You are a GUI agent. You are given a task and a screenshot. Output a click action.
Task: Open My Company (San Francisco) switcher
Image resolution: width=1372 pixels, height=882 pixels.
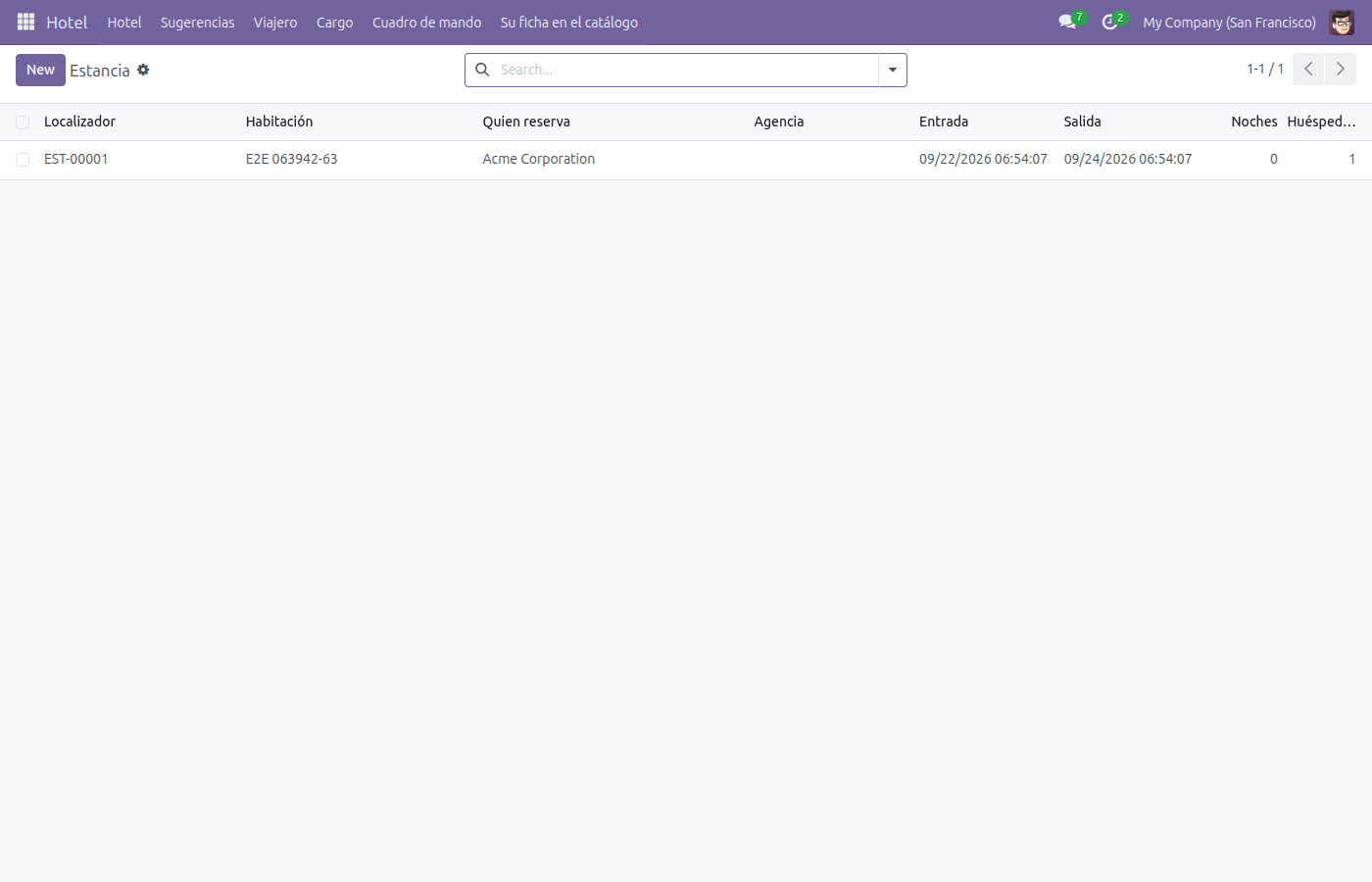point(1229,22)
